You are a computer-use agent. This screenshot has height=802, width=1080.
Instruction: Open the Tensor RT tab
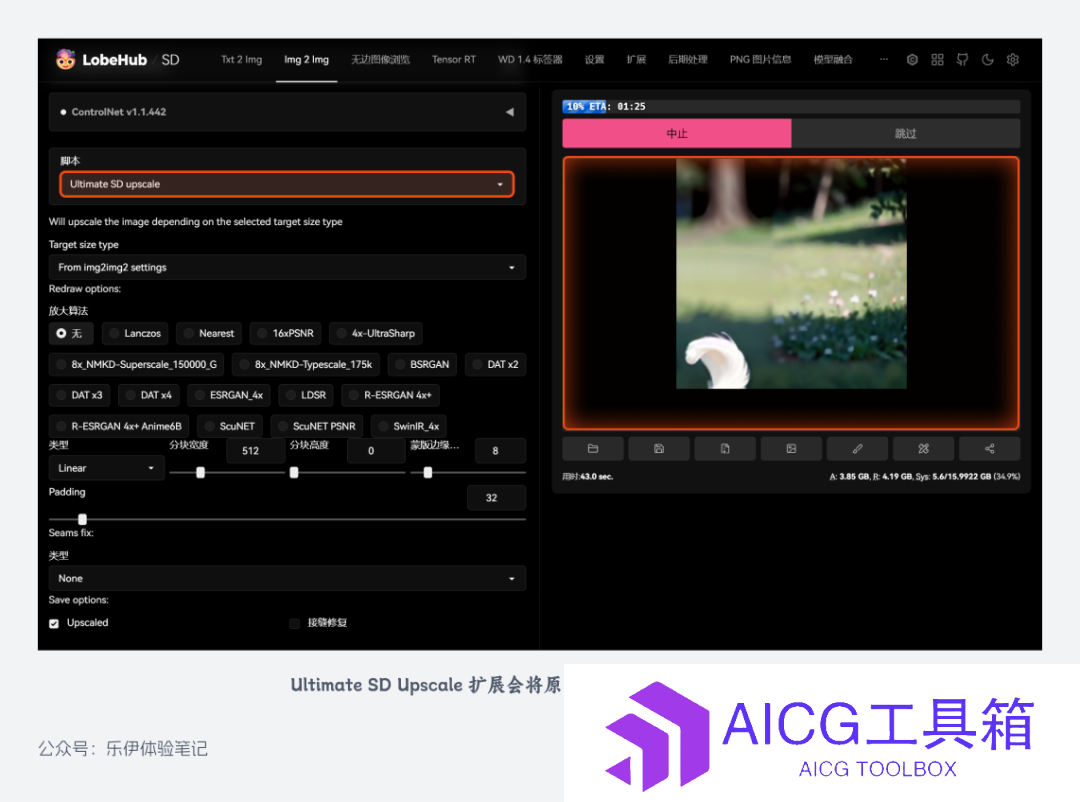tap(454, 60)
